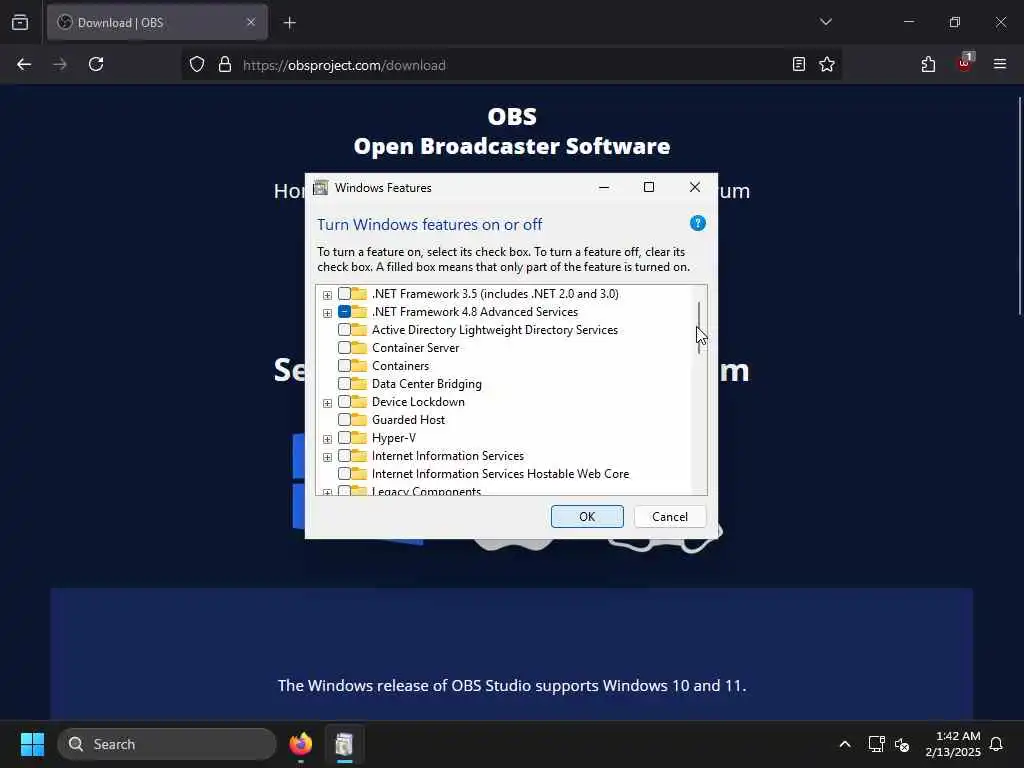This screenshot has height=768, width=1024.
Task: Show hidden system tray icons
Action: tap(844, 744)
